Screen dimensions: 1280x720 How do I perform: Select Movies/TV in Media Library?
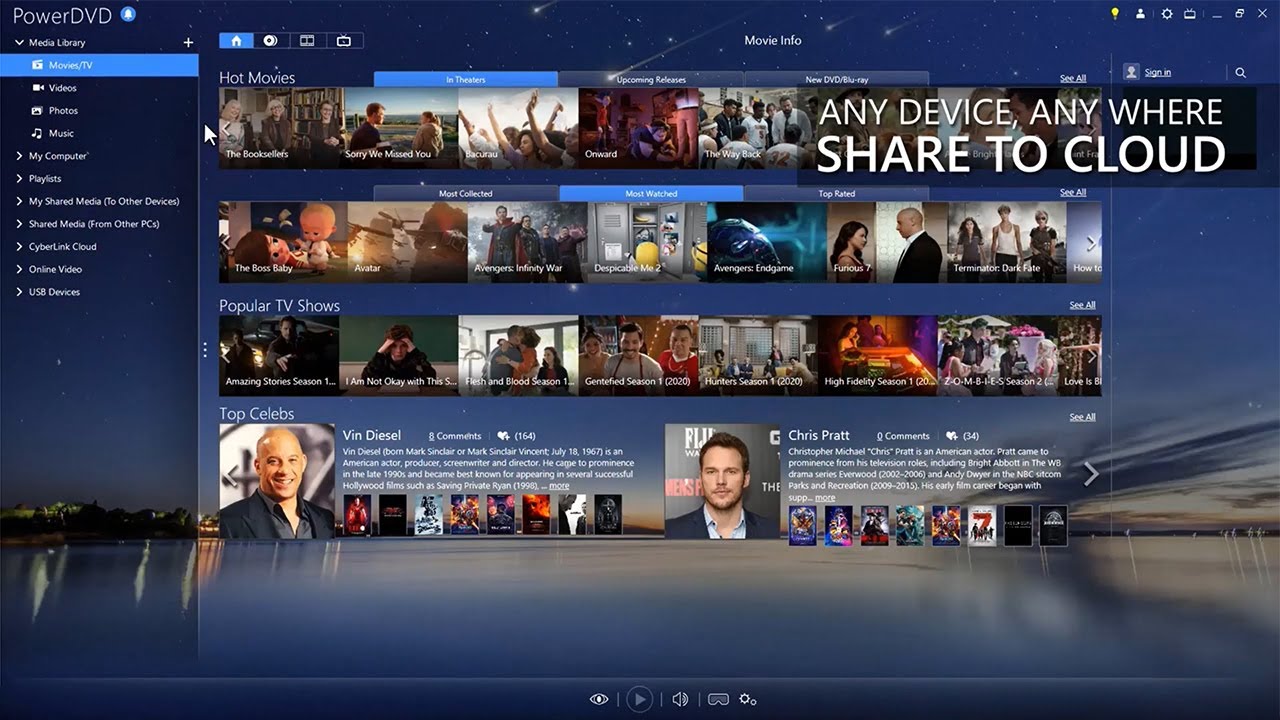[99, 65]
